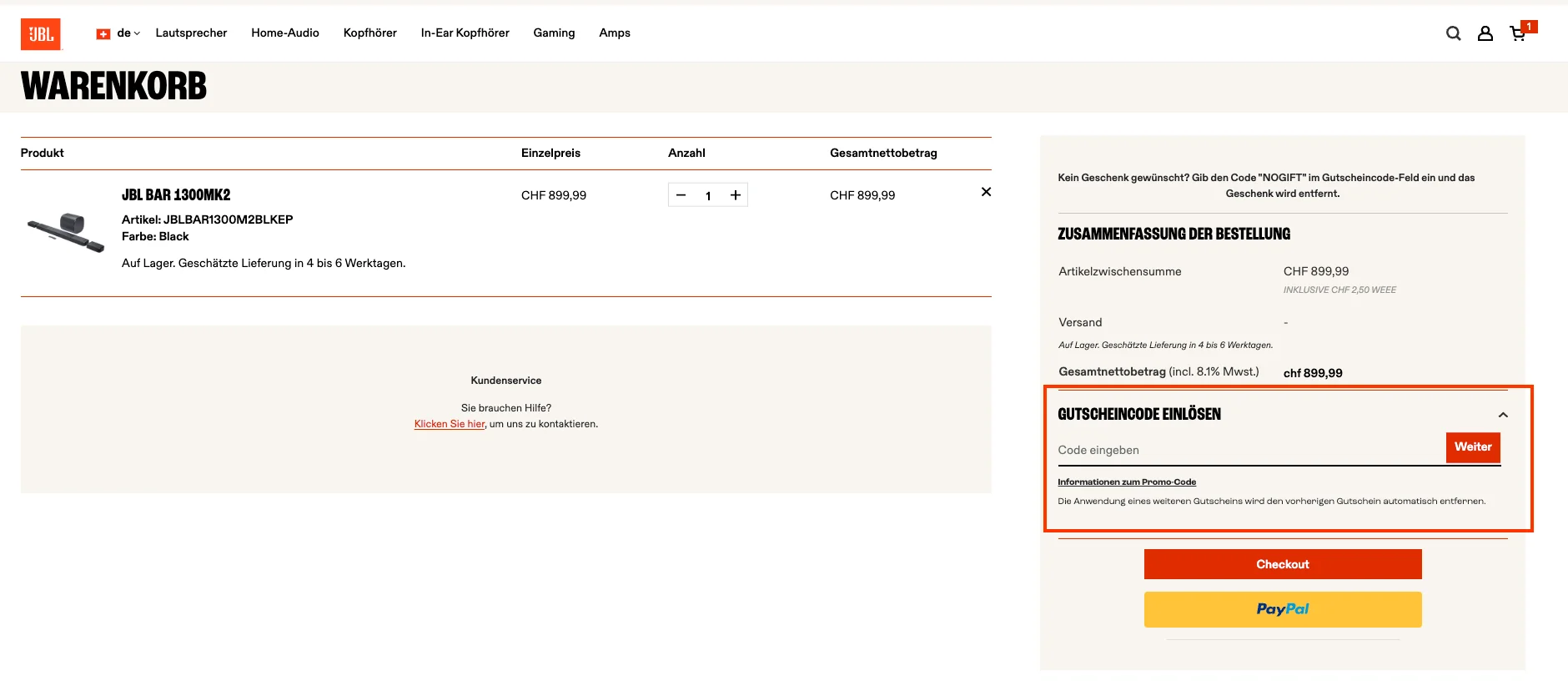Open the user account icon
The width and height of the screenshot is (1568, 681).
(x=1485, y=33)
